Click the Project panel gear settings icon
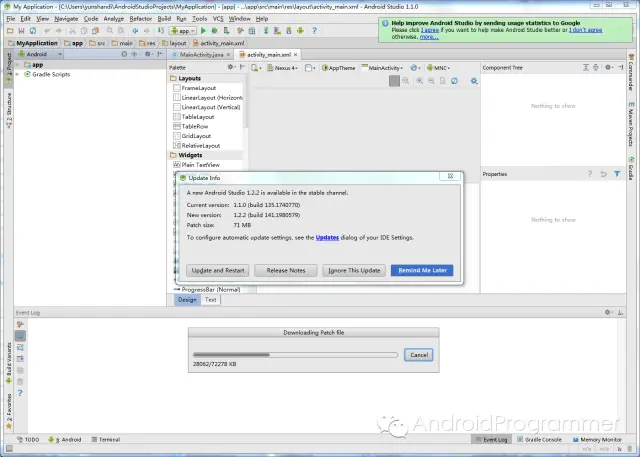This screenshot has width=640, height=457. (x=147, y=54)
